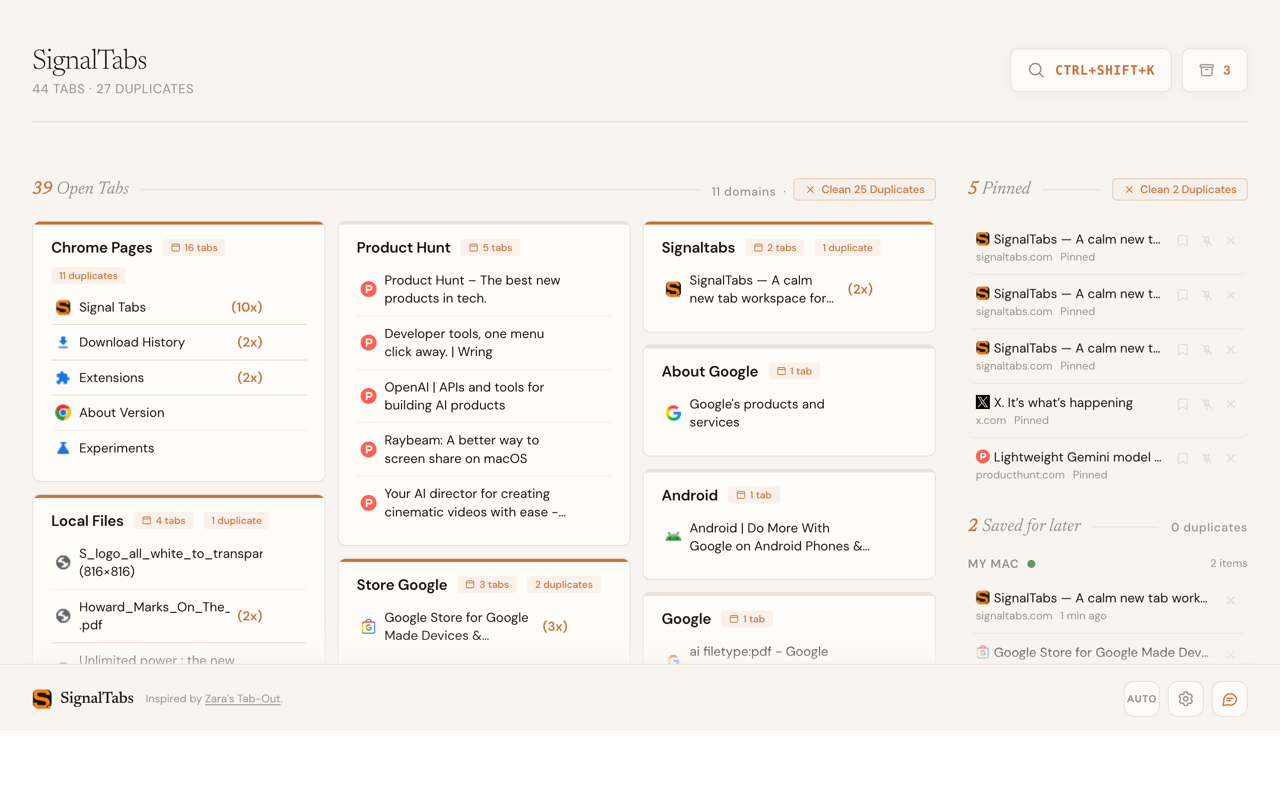Open the Signal Tabs (10x) entry
1280x800 pixels.
179,307
